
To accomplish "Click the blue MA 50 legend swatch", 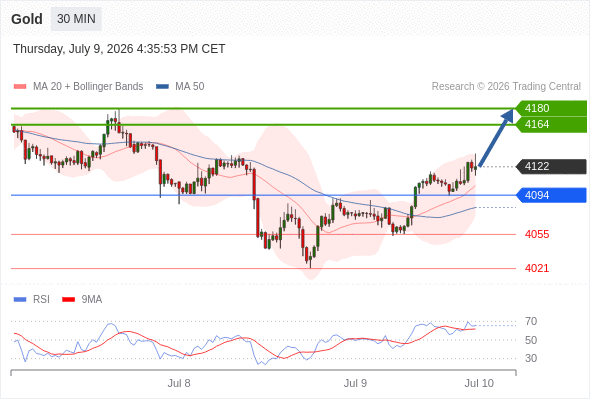I will [162, 87].
